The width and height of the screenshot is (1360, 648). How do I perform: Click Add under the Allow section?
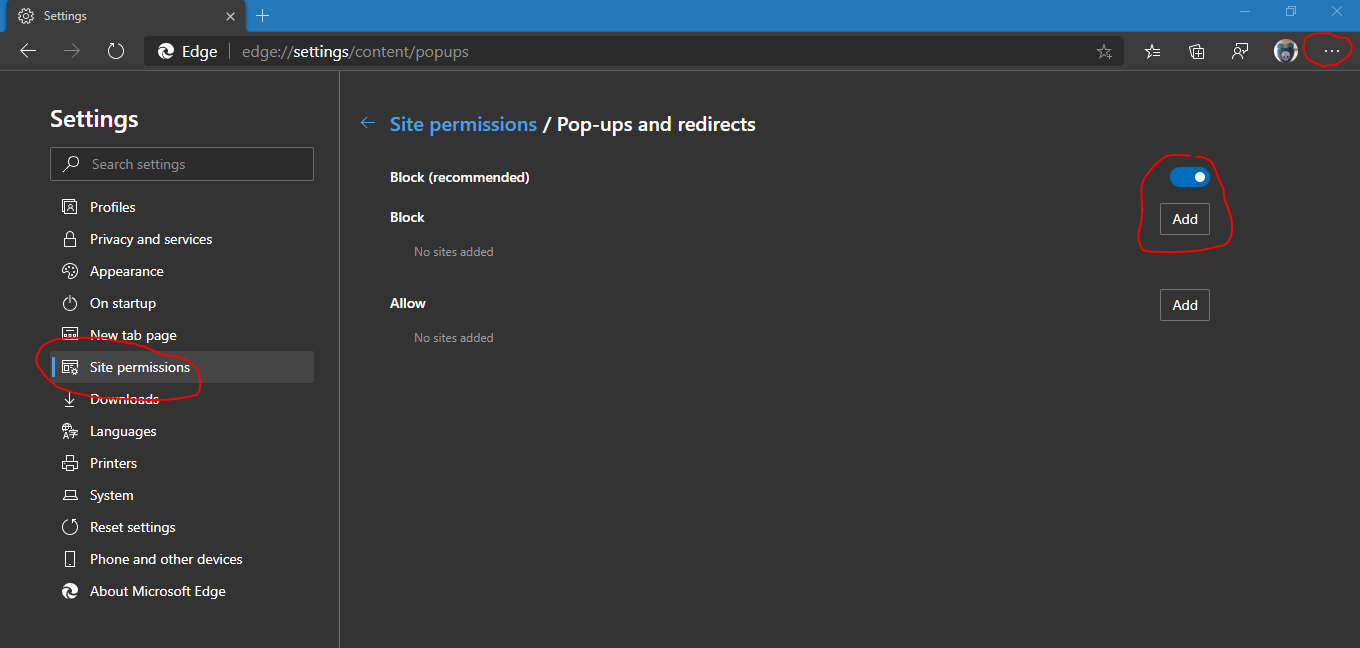(1184, 305)
